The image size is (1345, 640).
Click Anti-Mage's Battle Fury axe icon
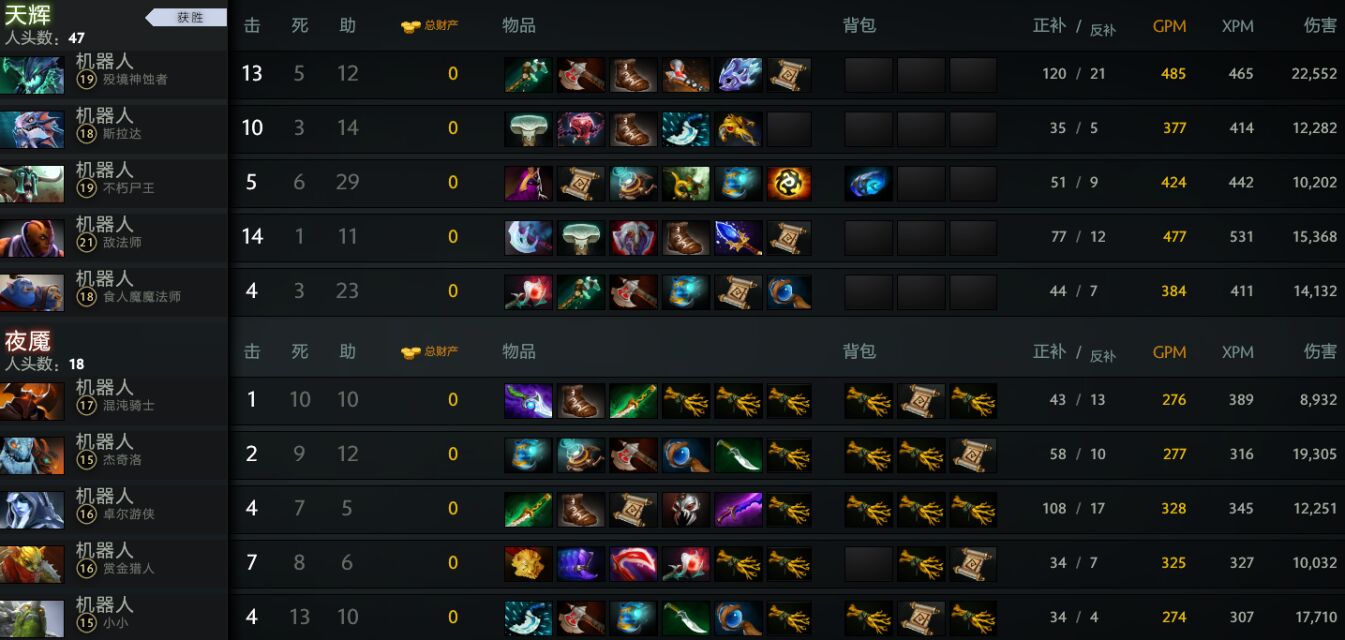tap(528, 237)
